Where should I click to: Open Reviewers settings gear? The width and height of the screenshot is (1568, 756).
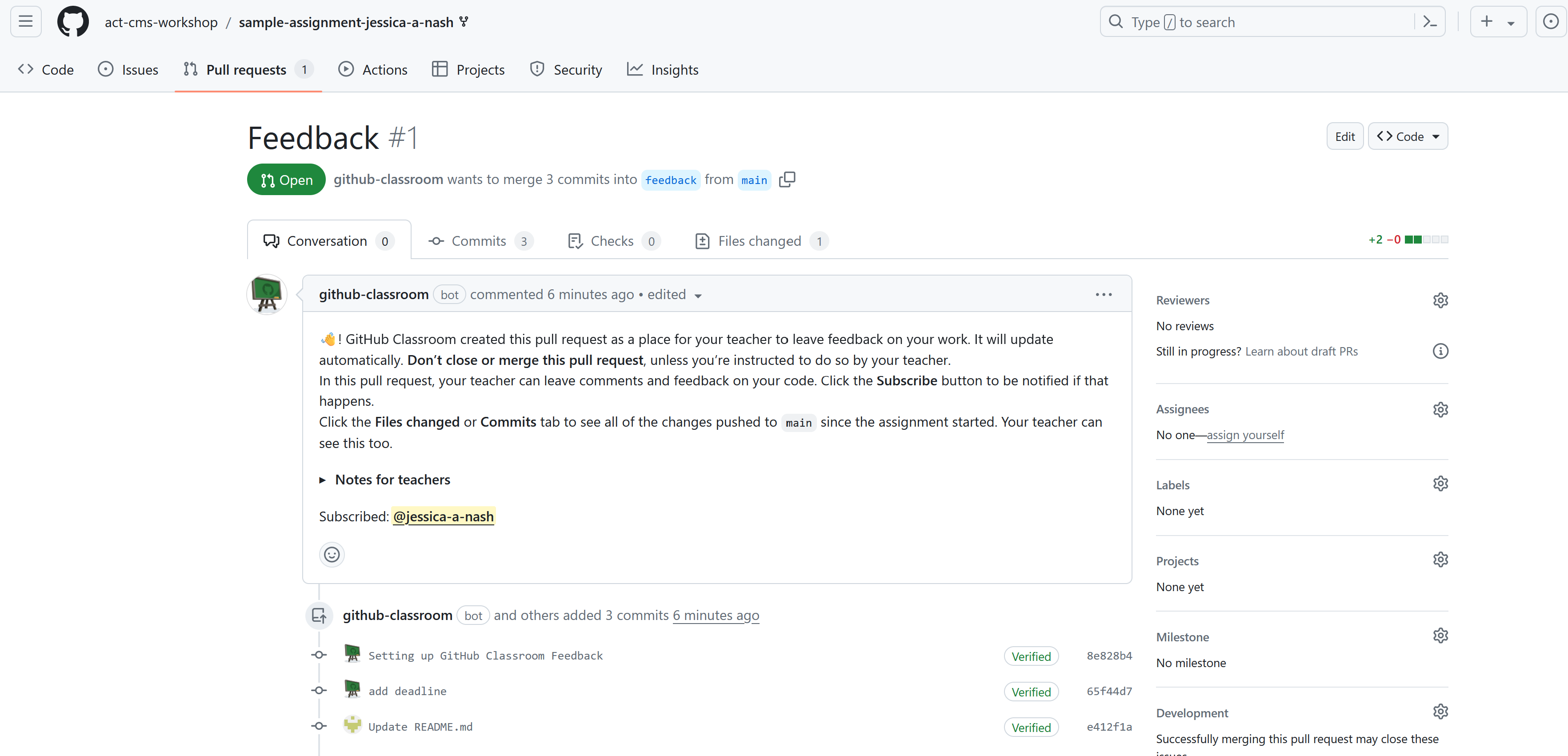(1440, 300)
